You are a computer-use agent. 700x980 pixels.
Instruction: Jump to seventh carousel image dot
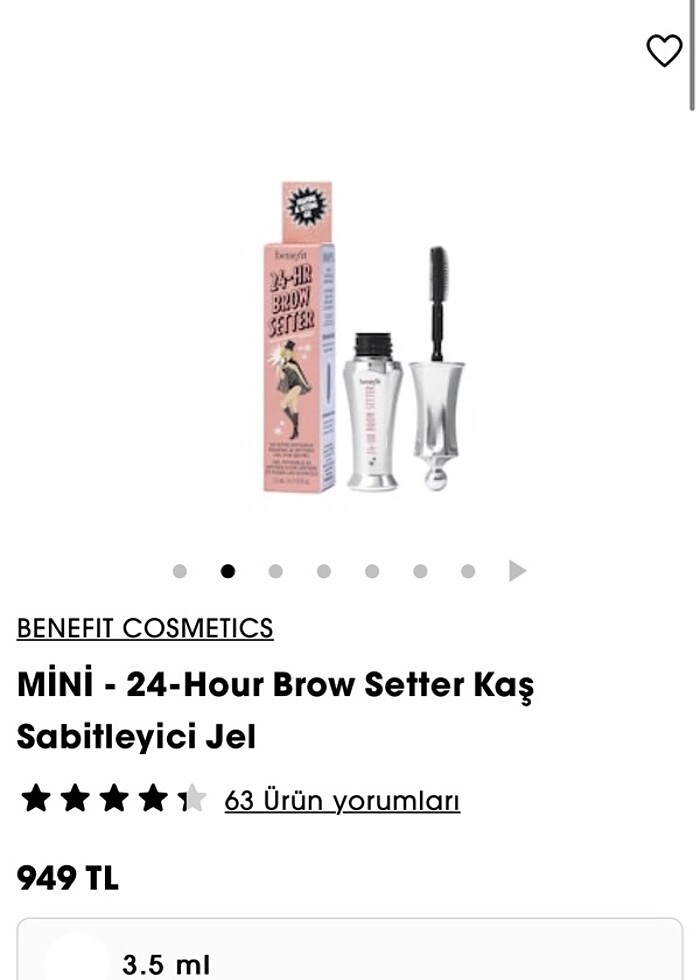[468, 571]
